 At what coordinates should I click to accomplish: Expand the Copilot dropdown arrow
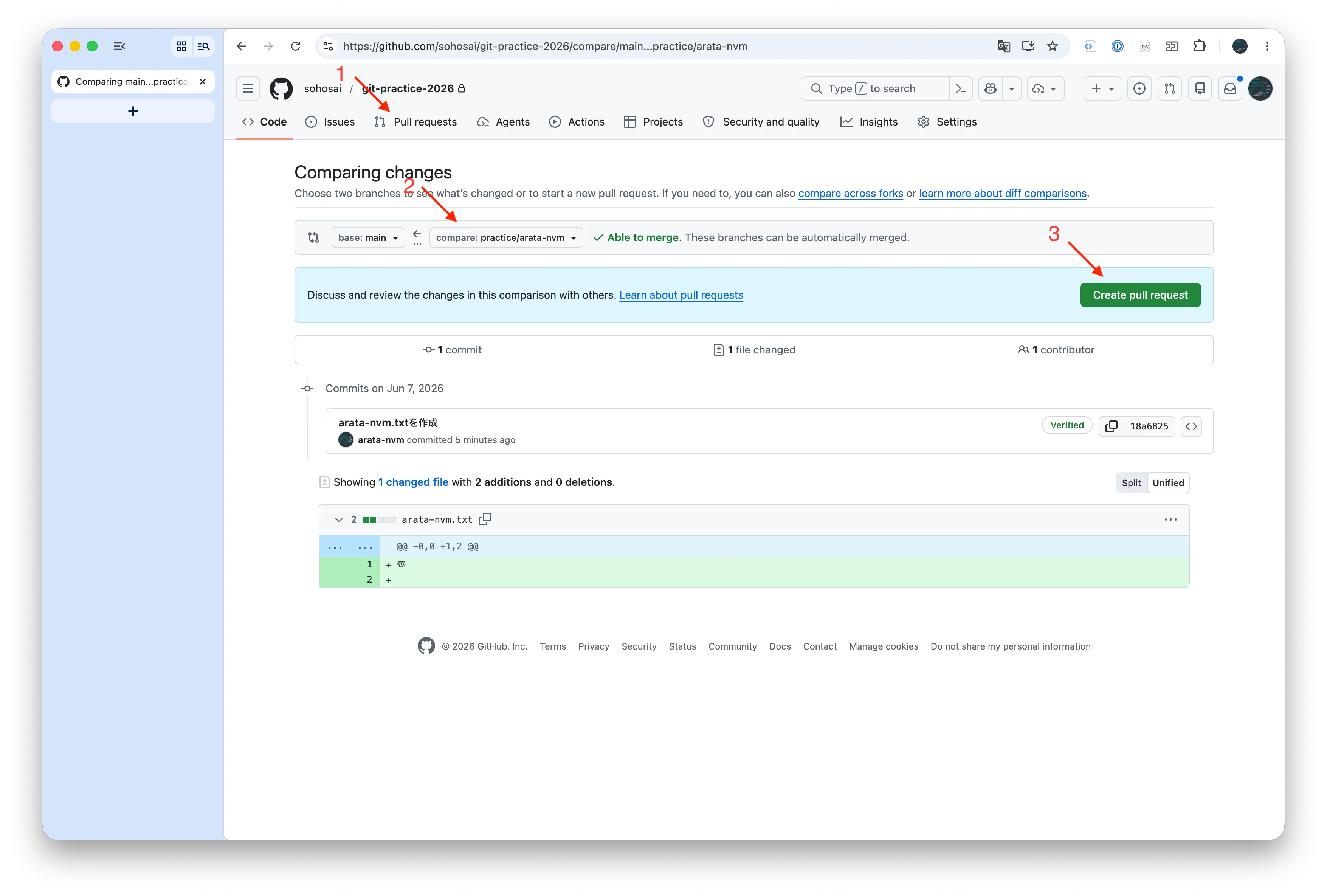[x=1011, y=88]
